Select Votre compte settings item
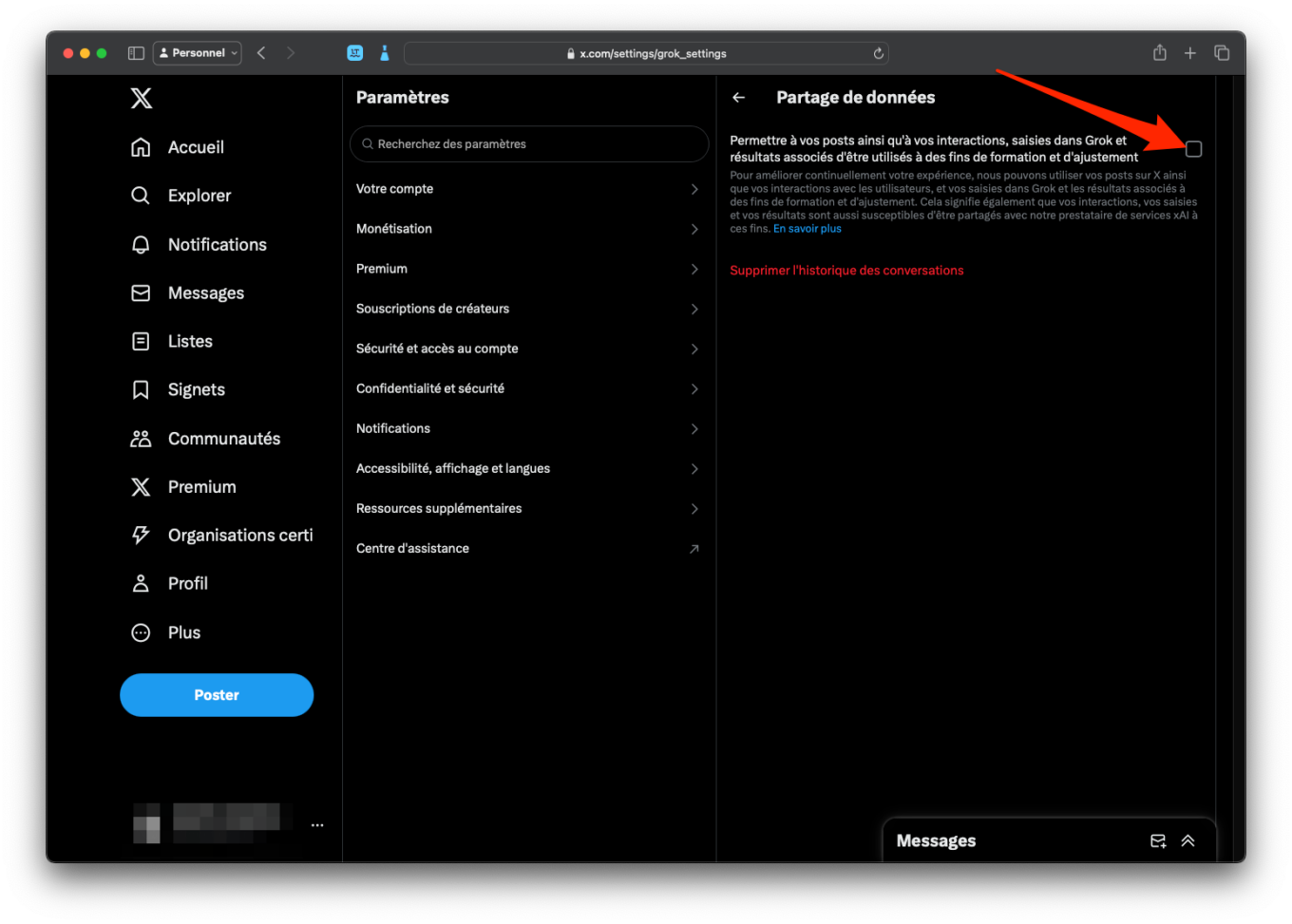 click(529, 189)
